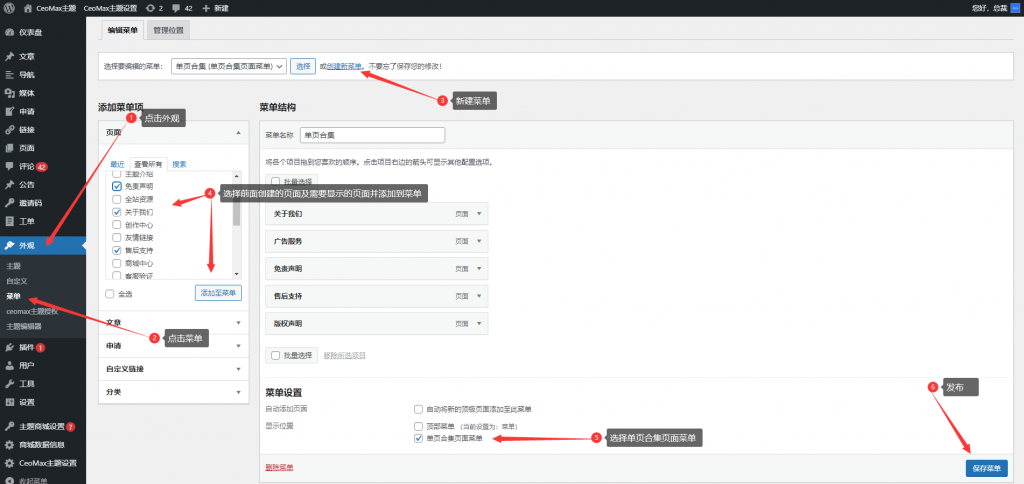
Task: Click the 插件 plugins icon in sidebar
Action: 9,347
